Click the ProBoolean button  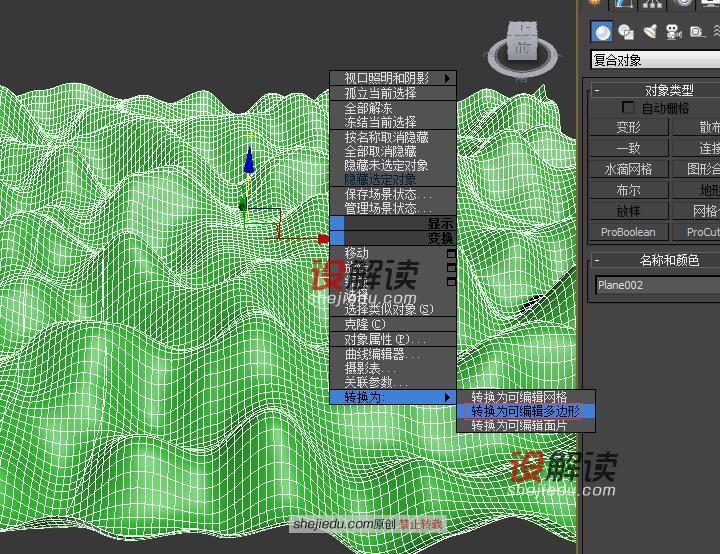coord(628,232)
